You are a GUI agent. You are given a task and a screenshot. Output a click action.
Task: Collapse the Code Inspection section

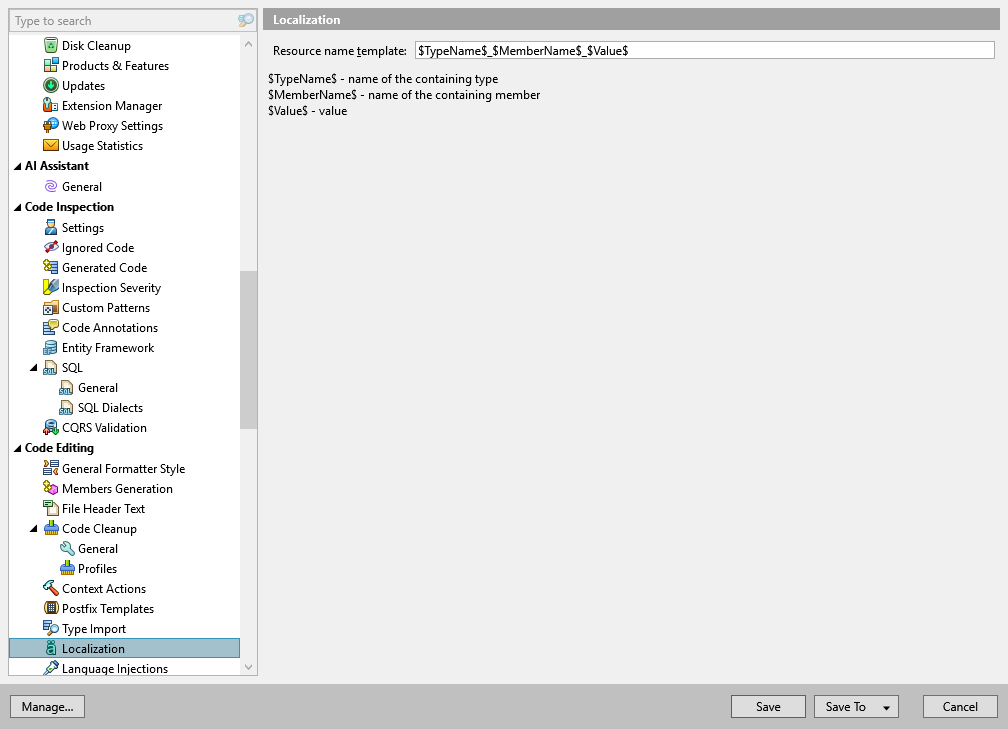pos(16,206)
